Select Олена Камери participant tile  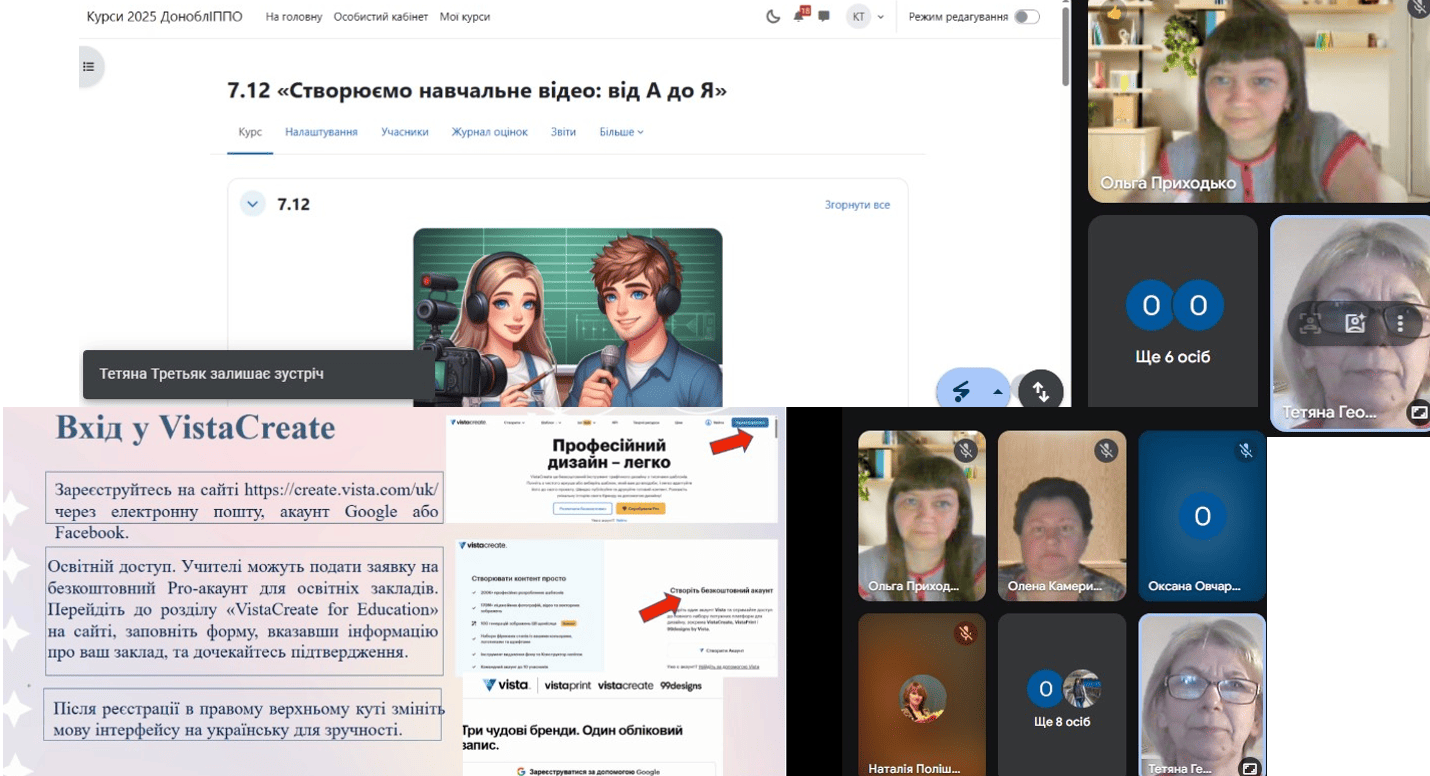click(1062, 516)
